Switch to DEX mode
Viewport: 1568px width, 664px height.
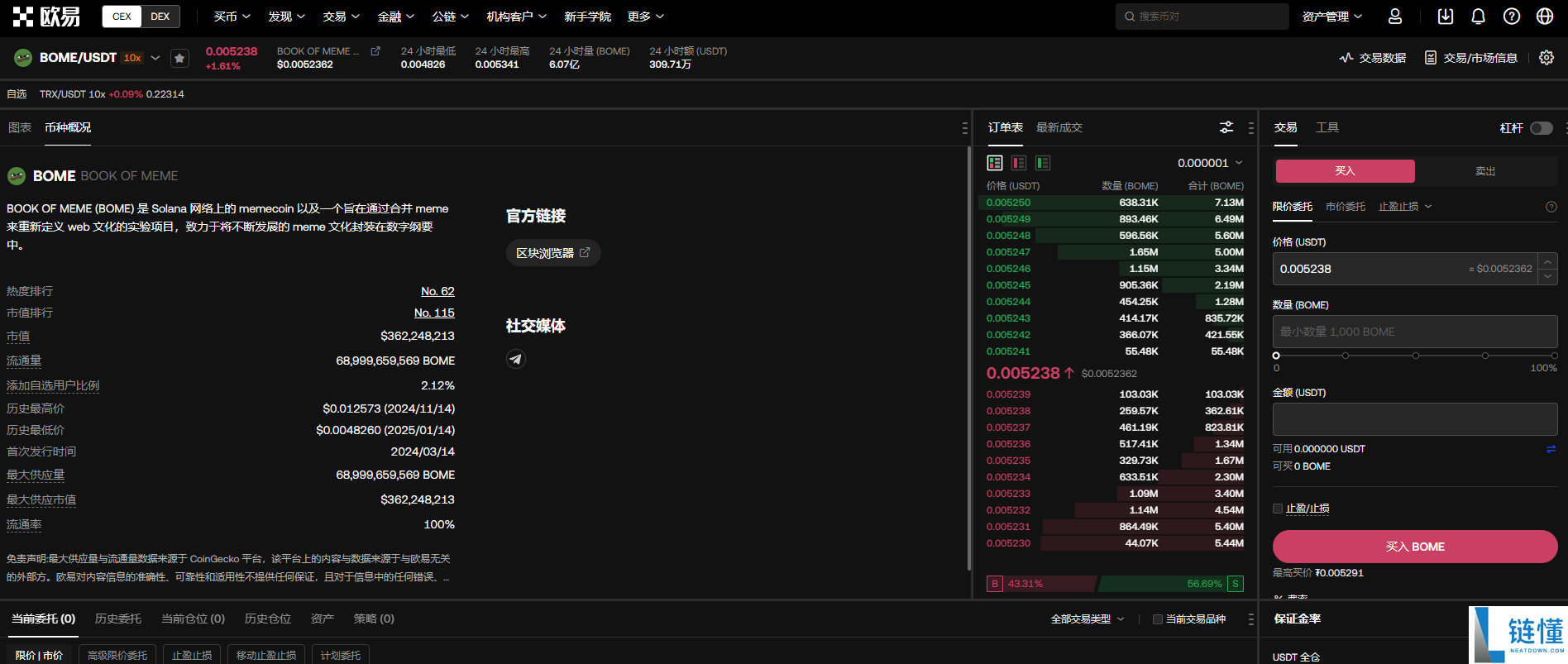[x=160, y=17]
